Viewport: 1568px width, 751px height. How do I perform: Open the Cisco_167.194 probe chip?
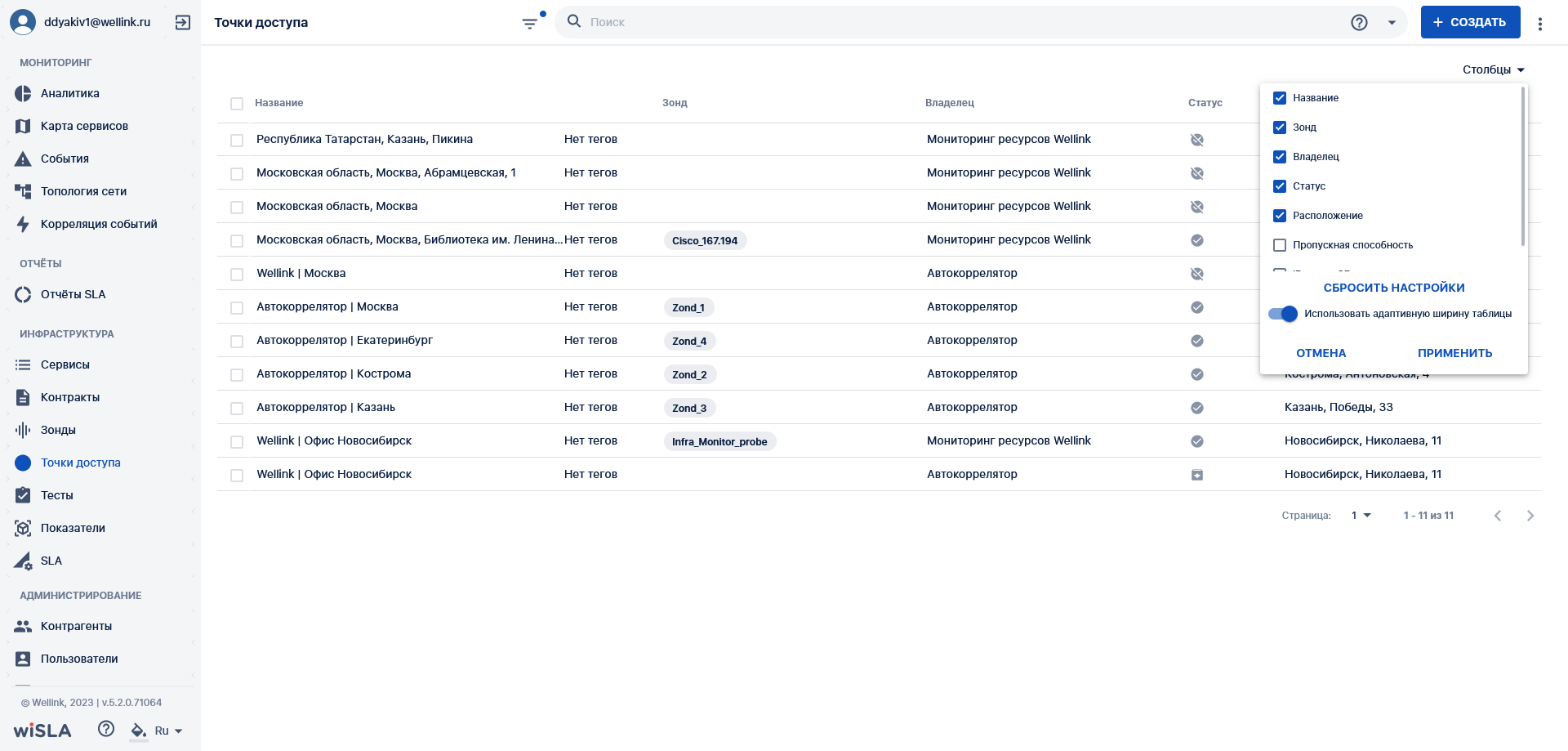(705, 240)
